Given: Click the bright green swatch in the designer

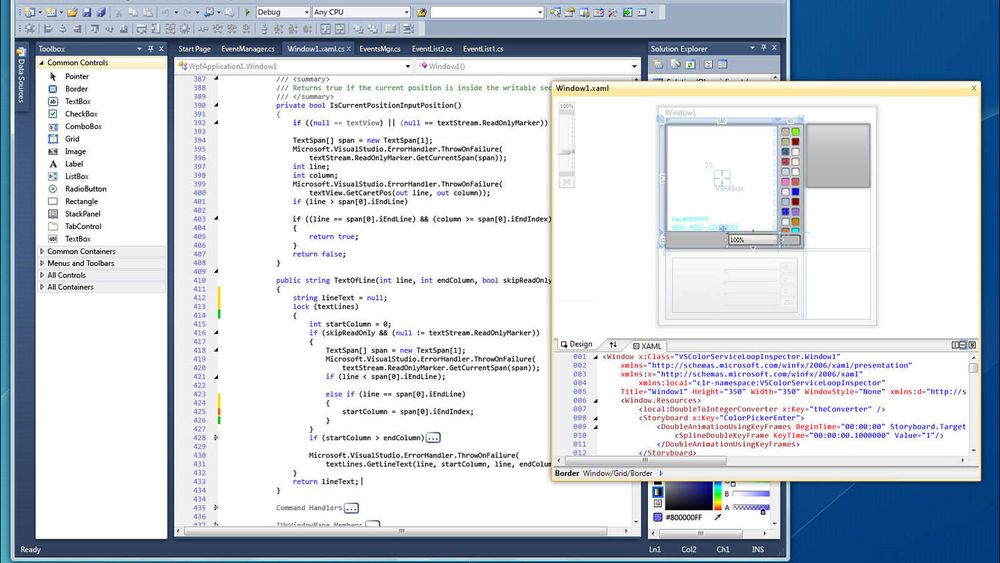Looking at the screenshot, I should [795, 132].
